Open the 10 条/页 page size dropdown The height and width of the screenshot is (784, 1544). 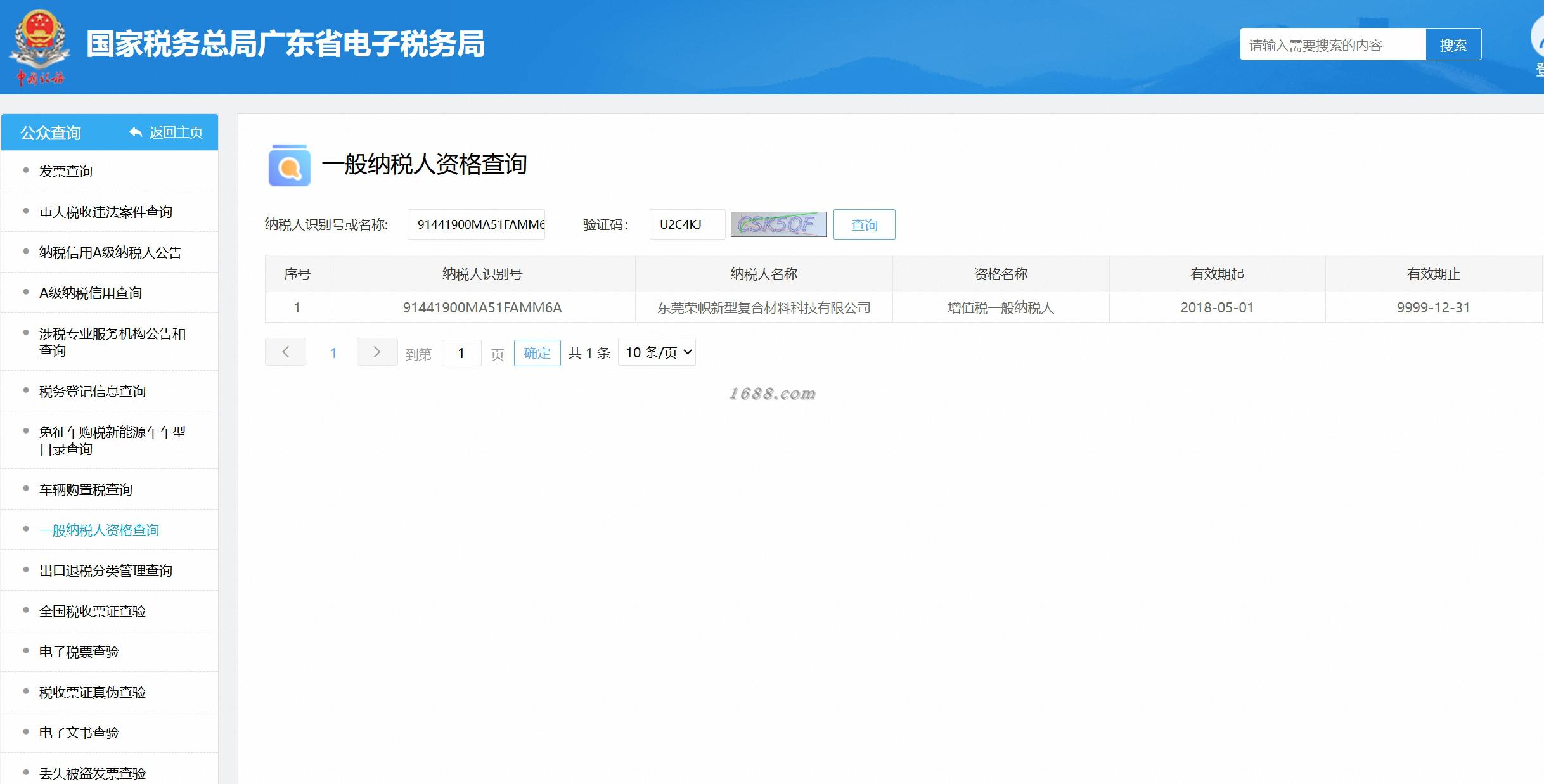657,352
